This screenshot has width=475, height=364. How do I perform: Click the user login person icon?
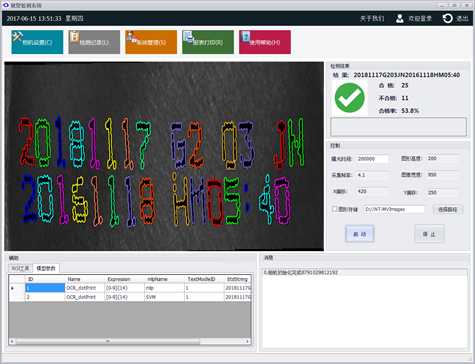(x=399, y=18)
